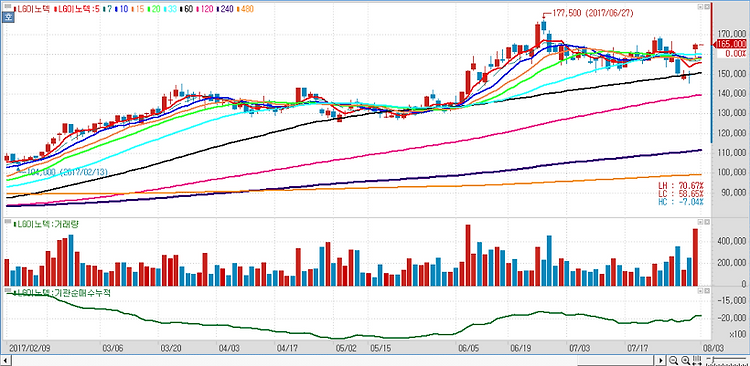Click the 04/17 date axis label
This screenshot has width=750, height=366.
tap(286, 347)
